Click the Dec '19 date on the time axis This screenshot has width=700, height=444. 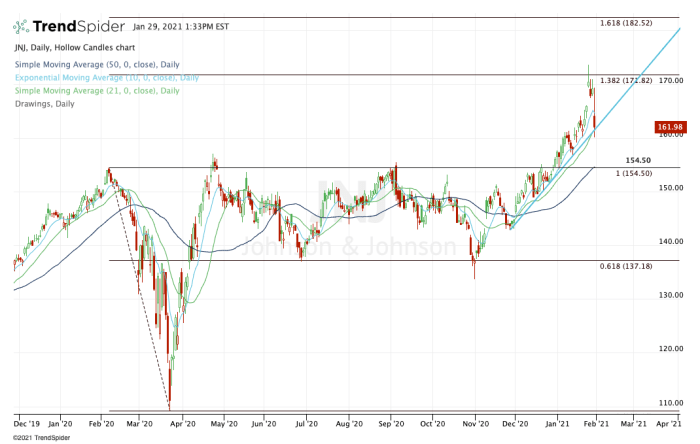[26, 424]
